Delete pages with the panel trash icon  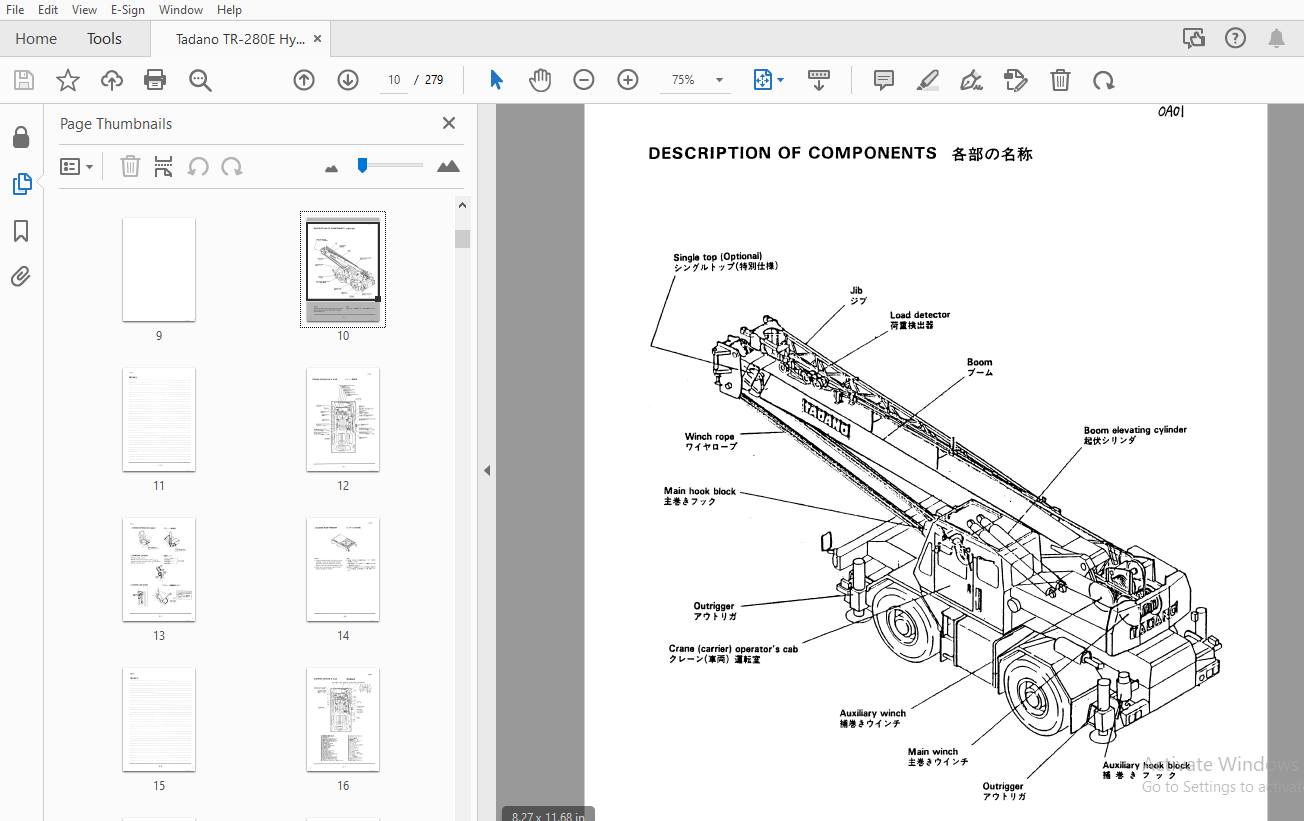click(130, 166)
